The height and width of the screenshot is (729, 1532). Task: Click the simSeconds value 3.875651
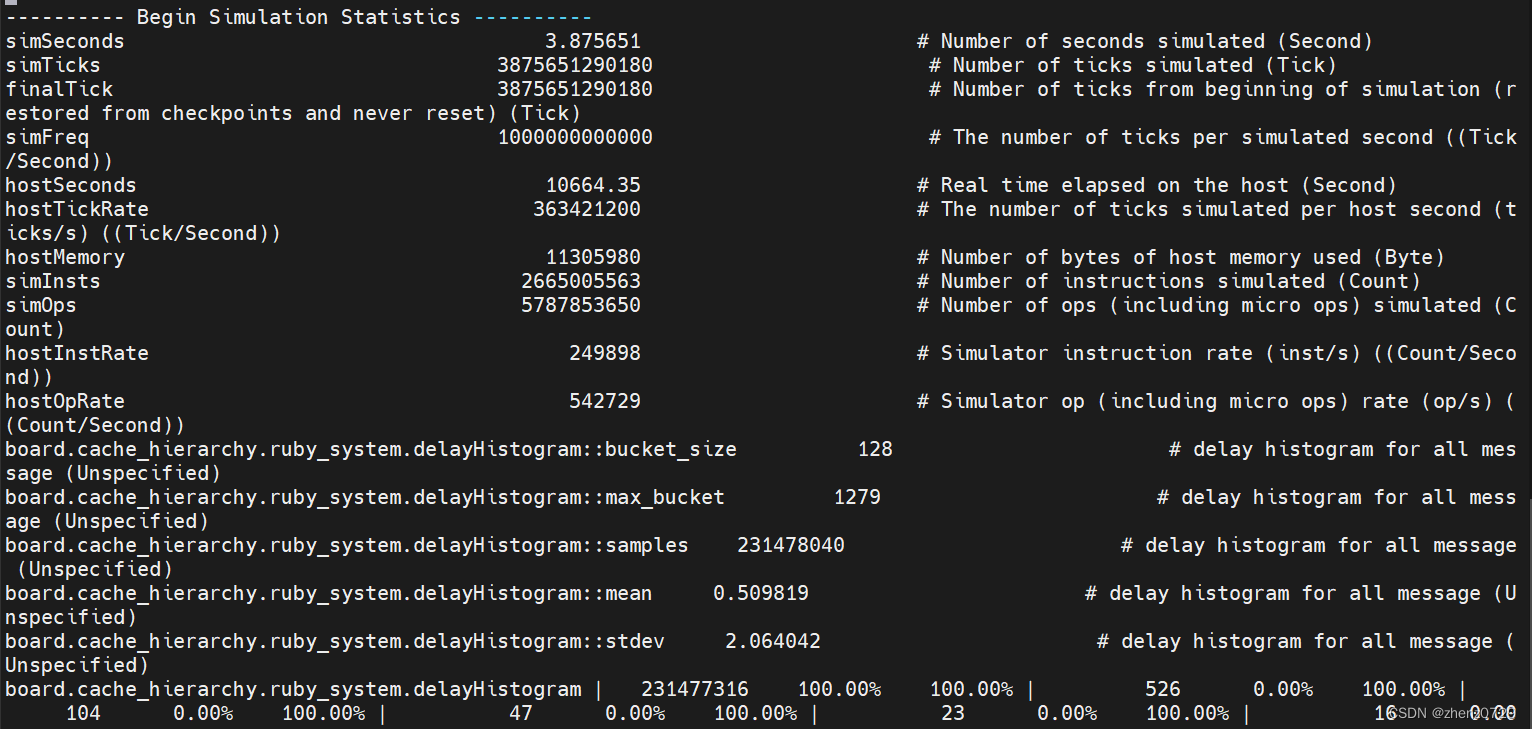[593, 41]
